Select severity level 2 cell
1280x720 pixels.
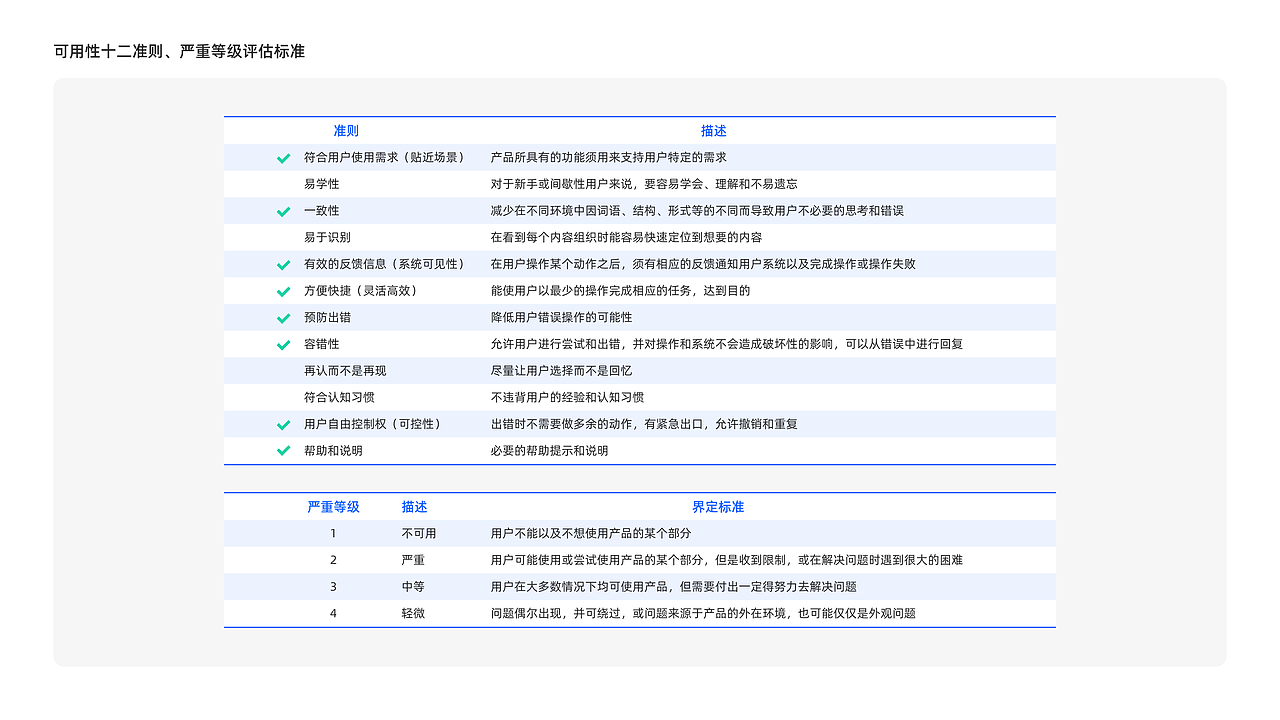333,560
